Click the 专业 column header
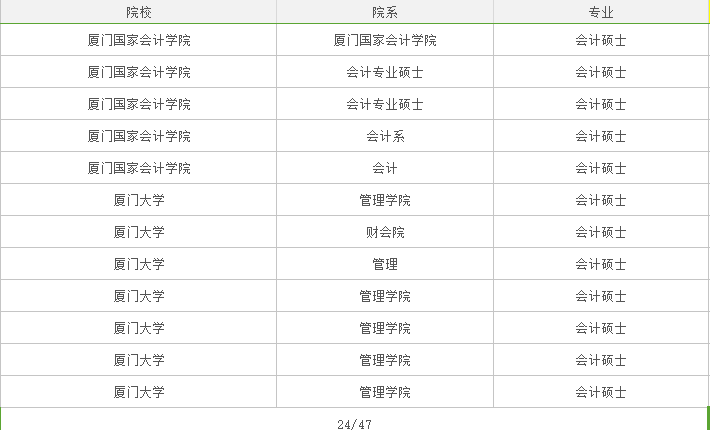Screen dimensions: 710x430 tap(601, 13)
